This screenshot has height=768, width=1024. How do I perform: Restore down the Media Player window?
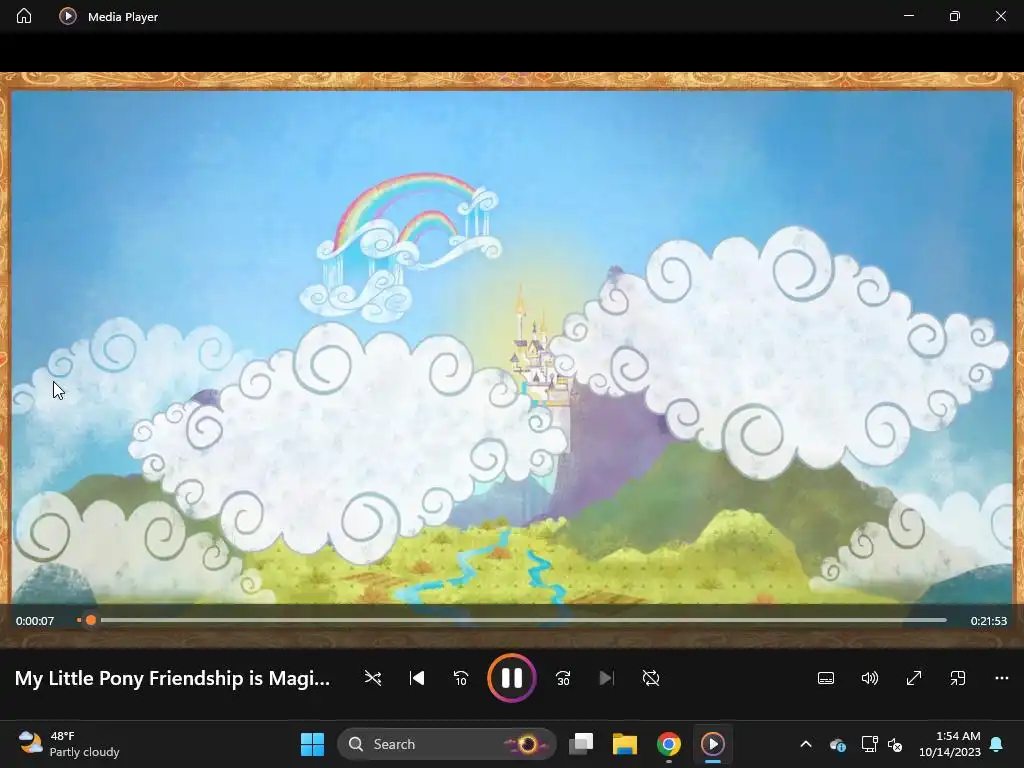(x=955, y=16)
